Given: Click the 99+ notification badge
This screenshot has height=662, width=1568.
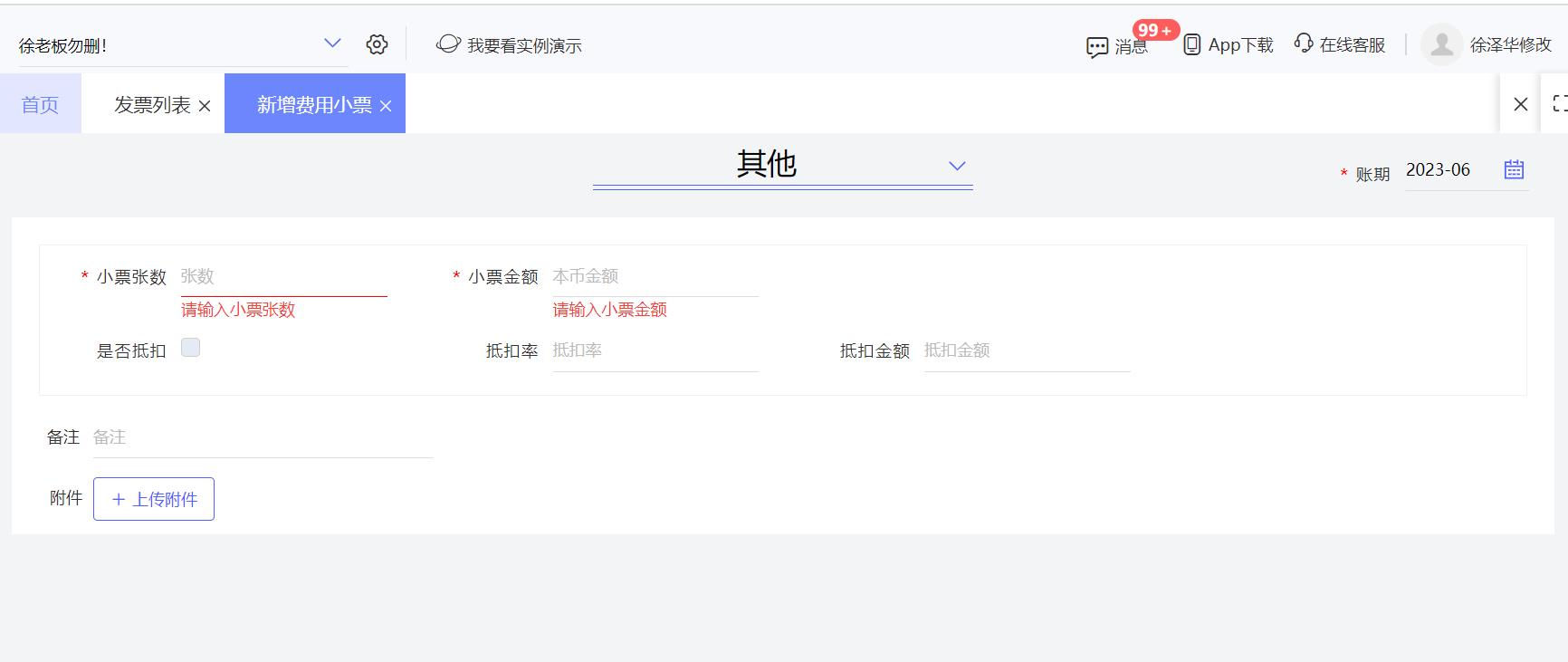Looking at the screenshot, I should 1155,30.
